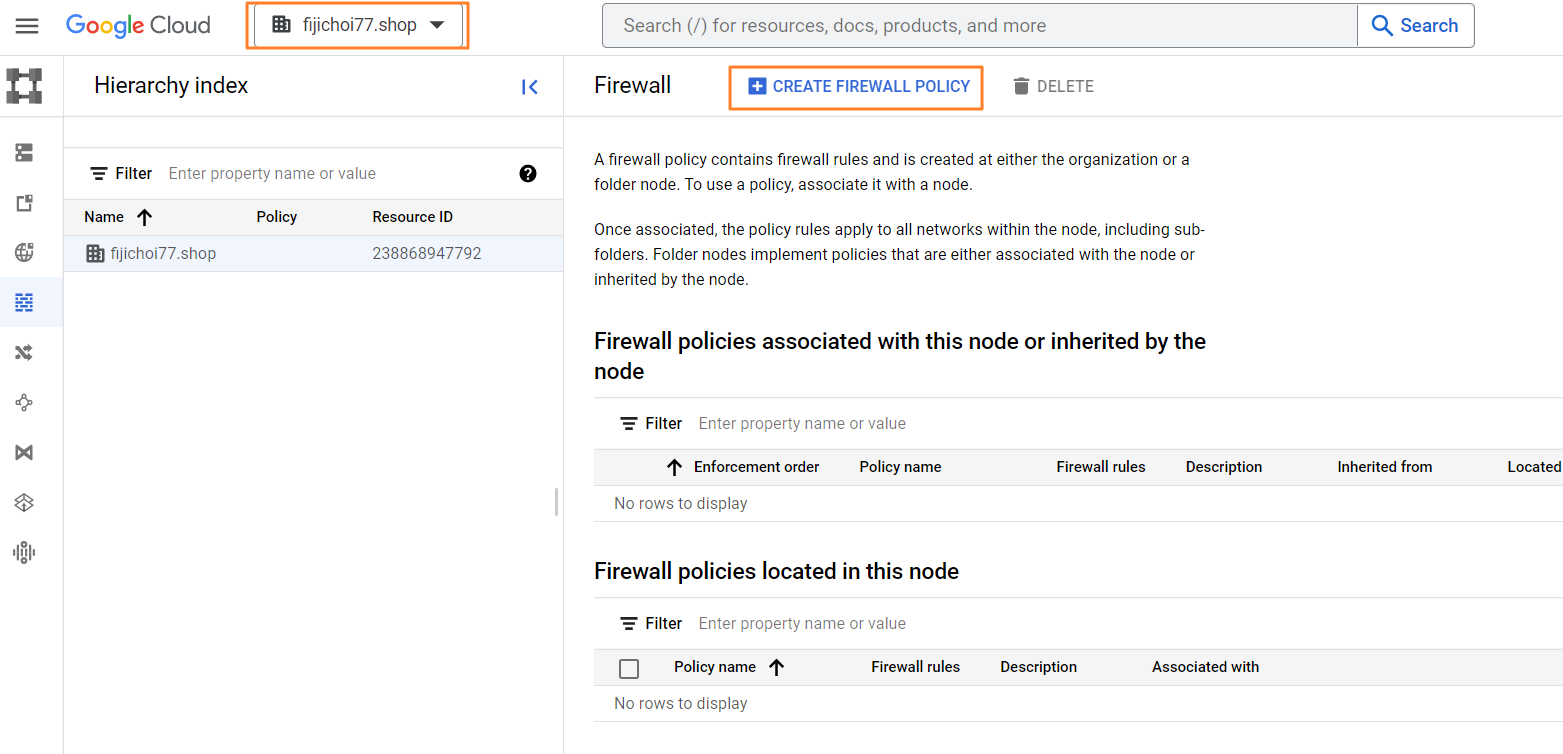Collapse the Hierarchy index panel

click(530, 87)
